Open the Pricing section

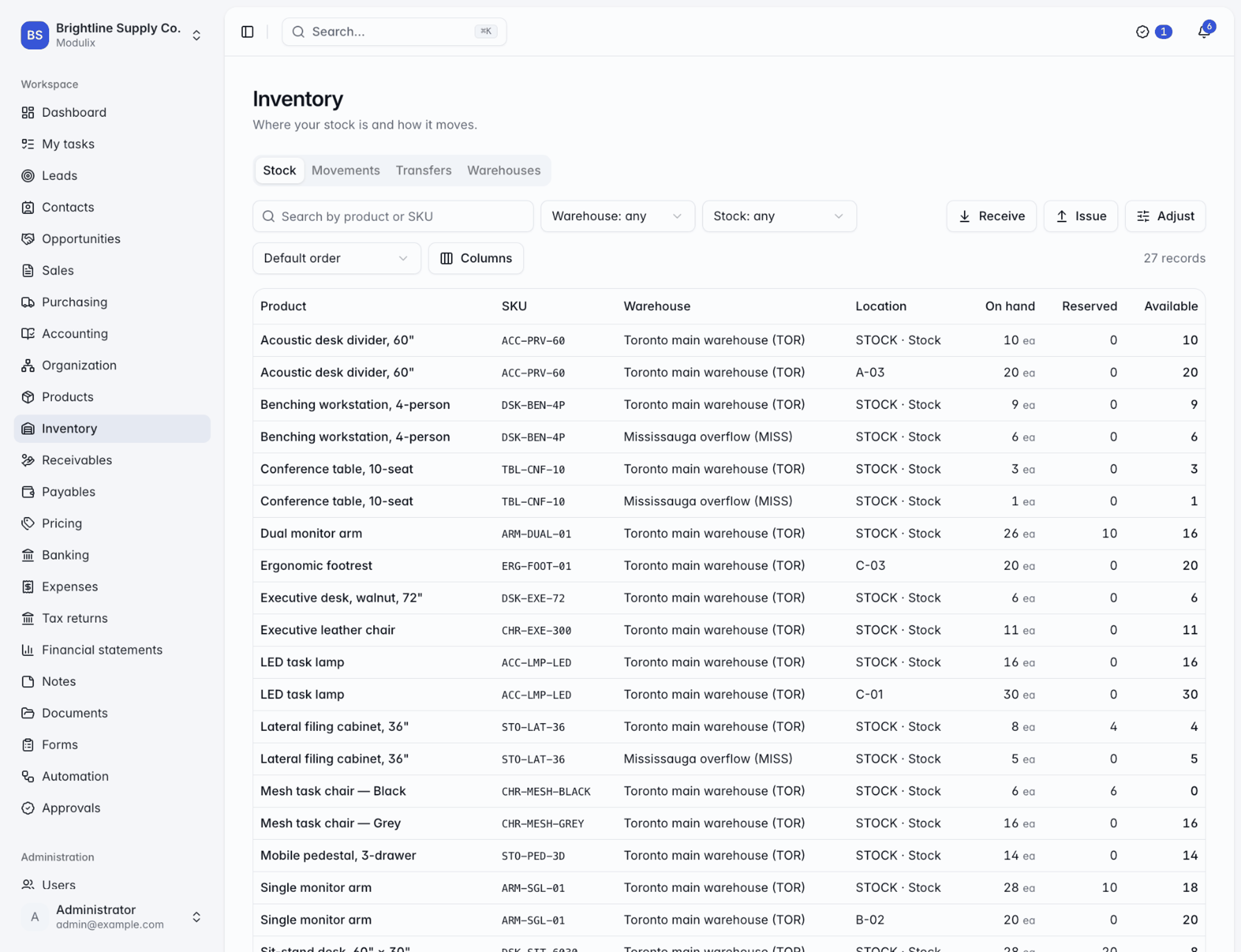click(112, 524)
